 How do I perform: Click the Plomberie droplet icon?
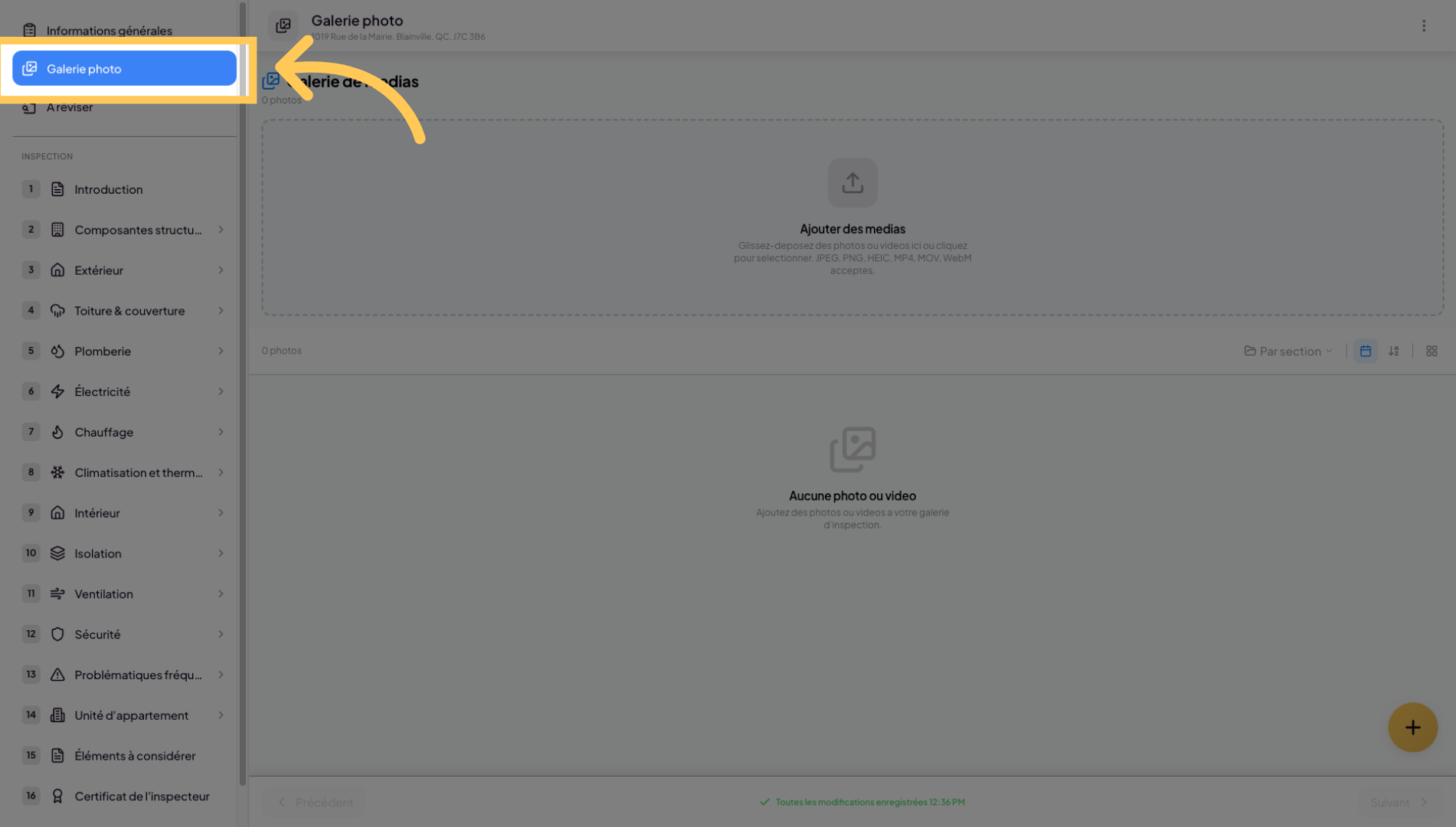tap(57, 351)
